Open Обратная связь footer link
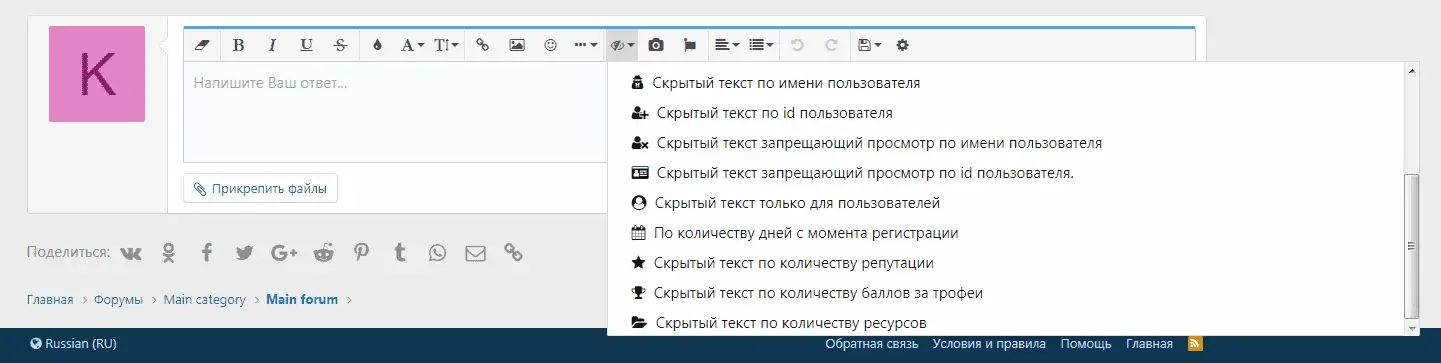 (x=872, y=344)
